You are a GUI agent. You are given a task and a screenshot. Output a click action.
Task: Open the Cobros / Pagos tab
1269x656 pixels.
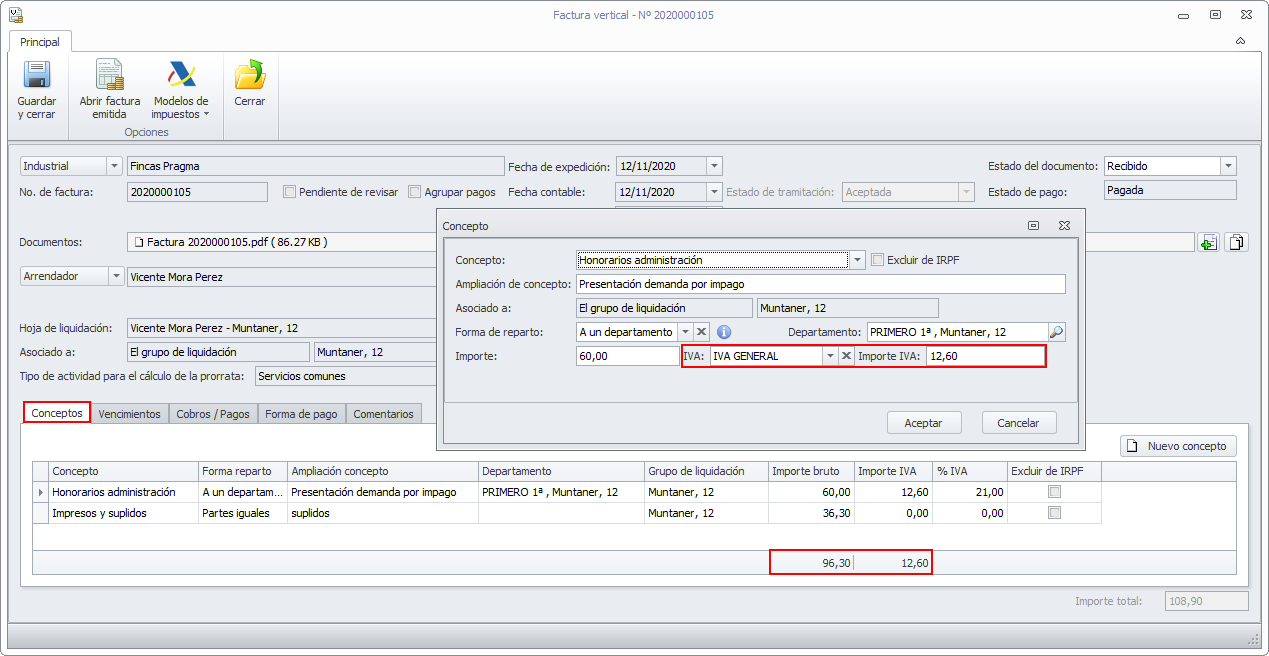pos(213,414)
